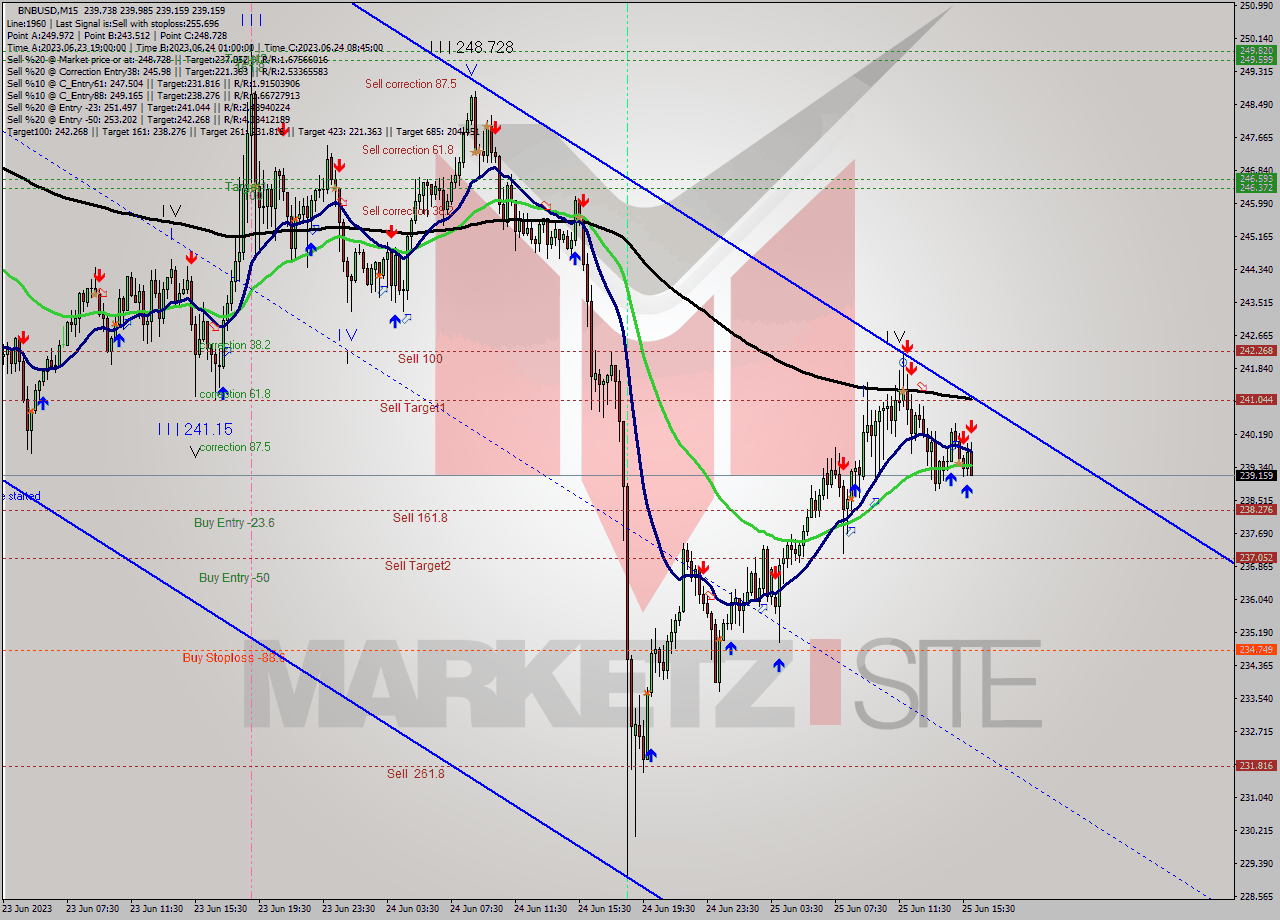Click the 241.044 red price tag
Viewport: 1280px width, 920px height.
1256,399
